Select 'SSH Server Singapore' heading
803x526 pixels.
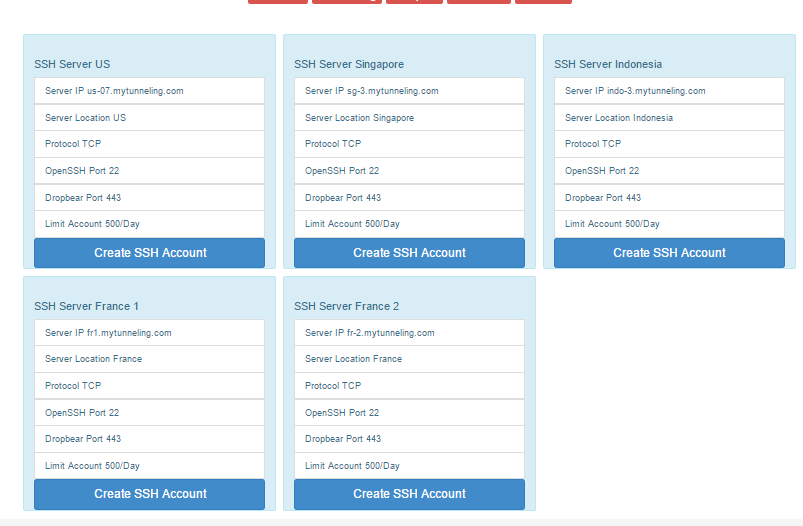[x=349, y=64]
